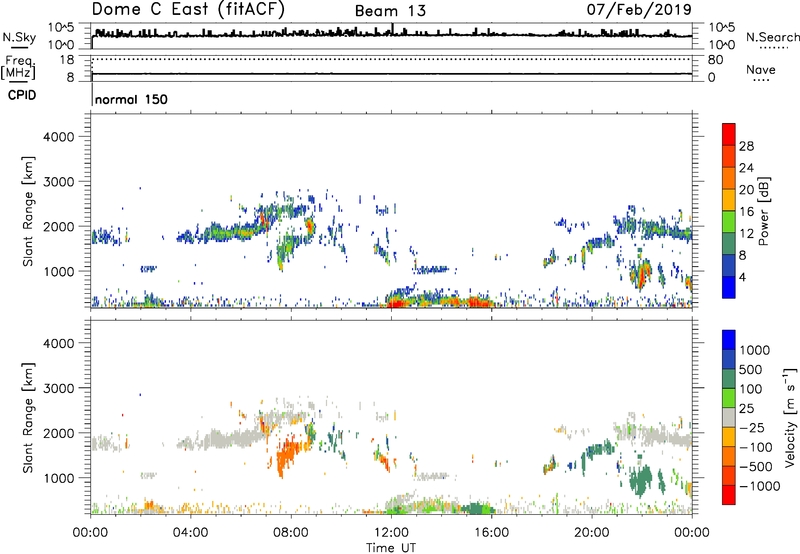Image resolution: width=800 pixels, height=554 pixels.
Task: Select the '16' power colorbar value
Action: tap(746, 211)
